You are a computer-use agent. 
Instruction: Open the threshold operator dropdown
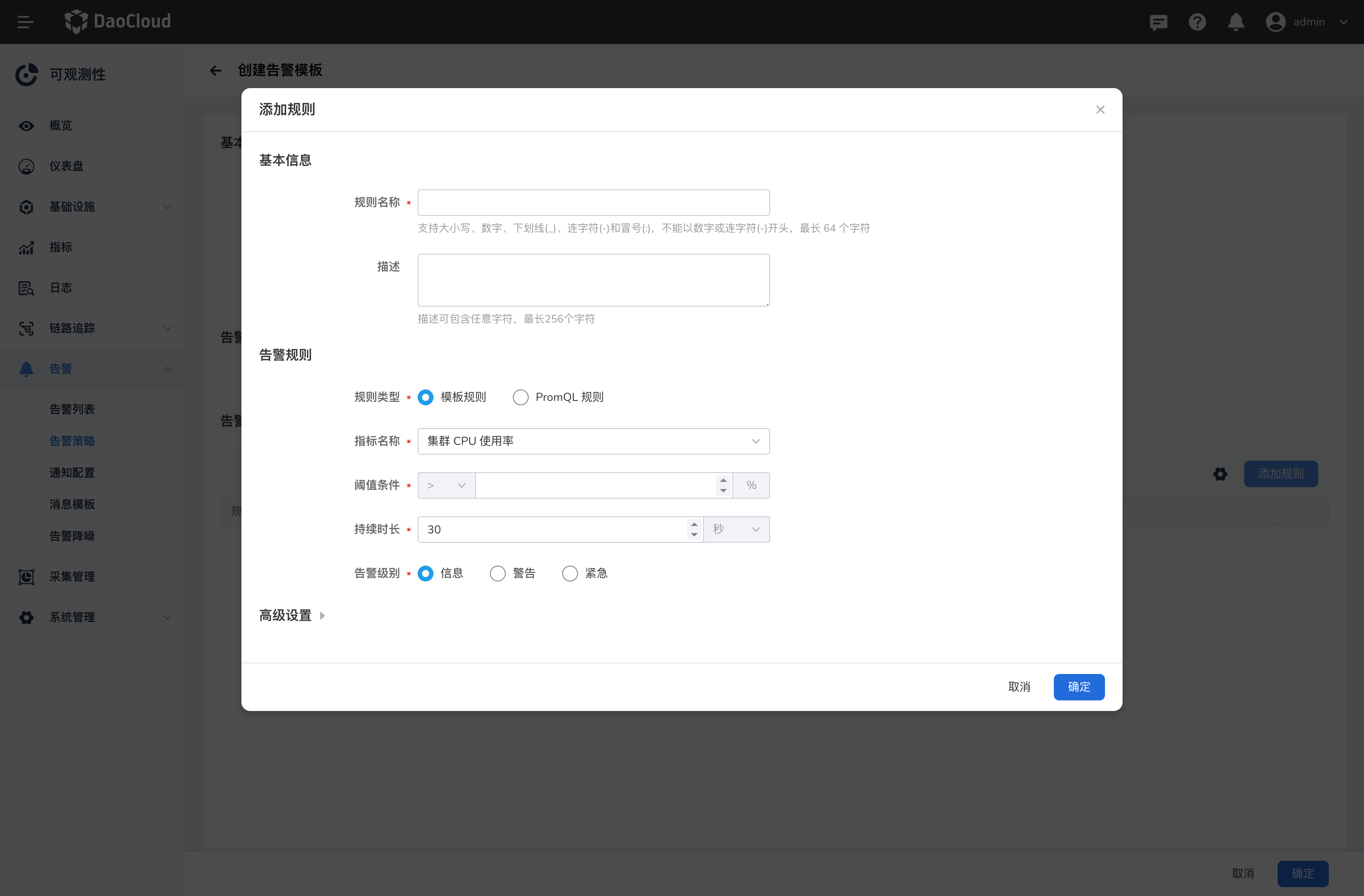pyautogui.click(x=446, y=485)
